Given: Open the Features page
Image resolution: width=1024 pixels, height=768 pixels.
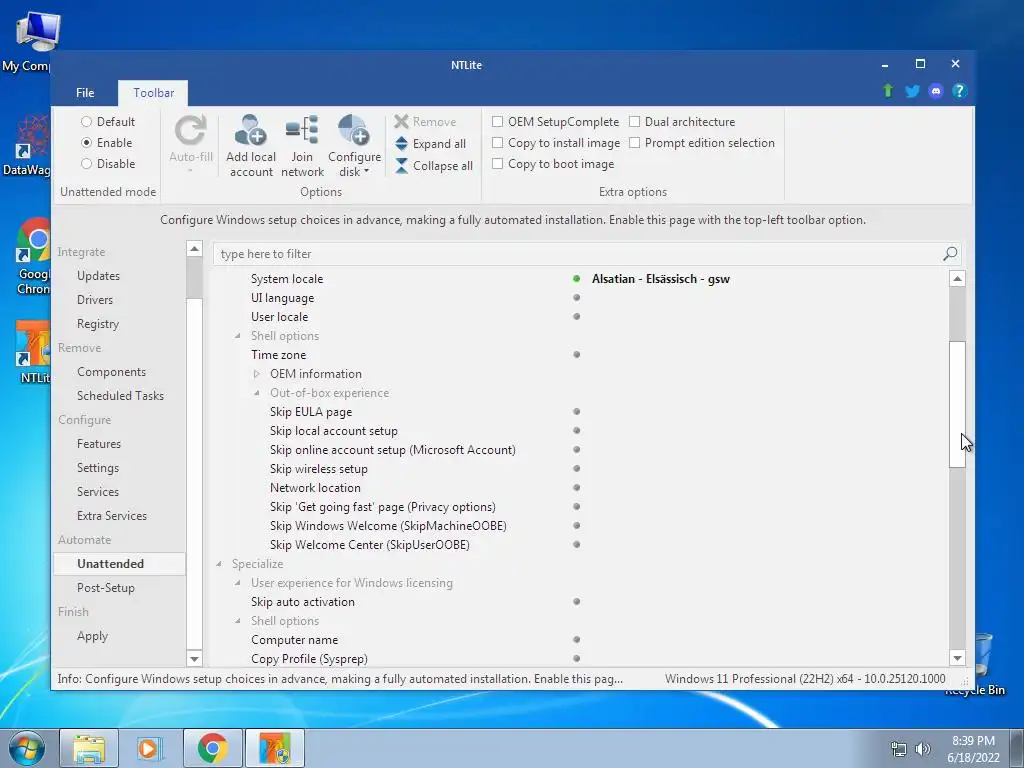Looking at the screenshot, I should (99, 443).
